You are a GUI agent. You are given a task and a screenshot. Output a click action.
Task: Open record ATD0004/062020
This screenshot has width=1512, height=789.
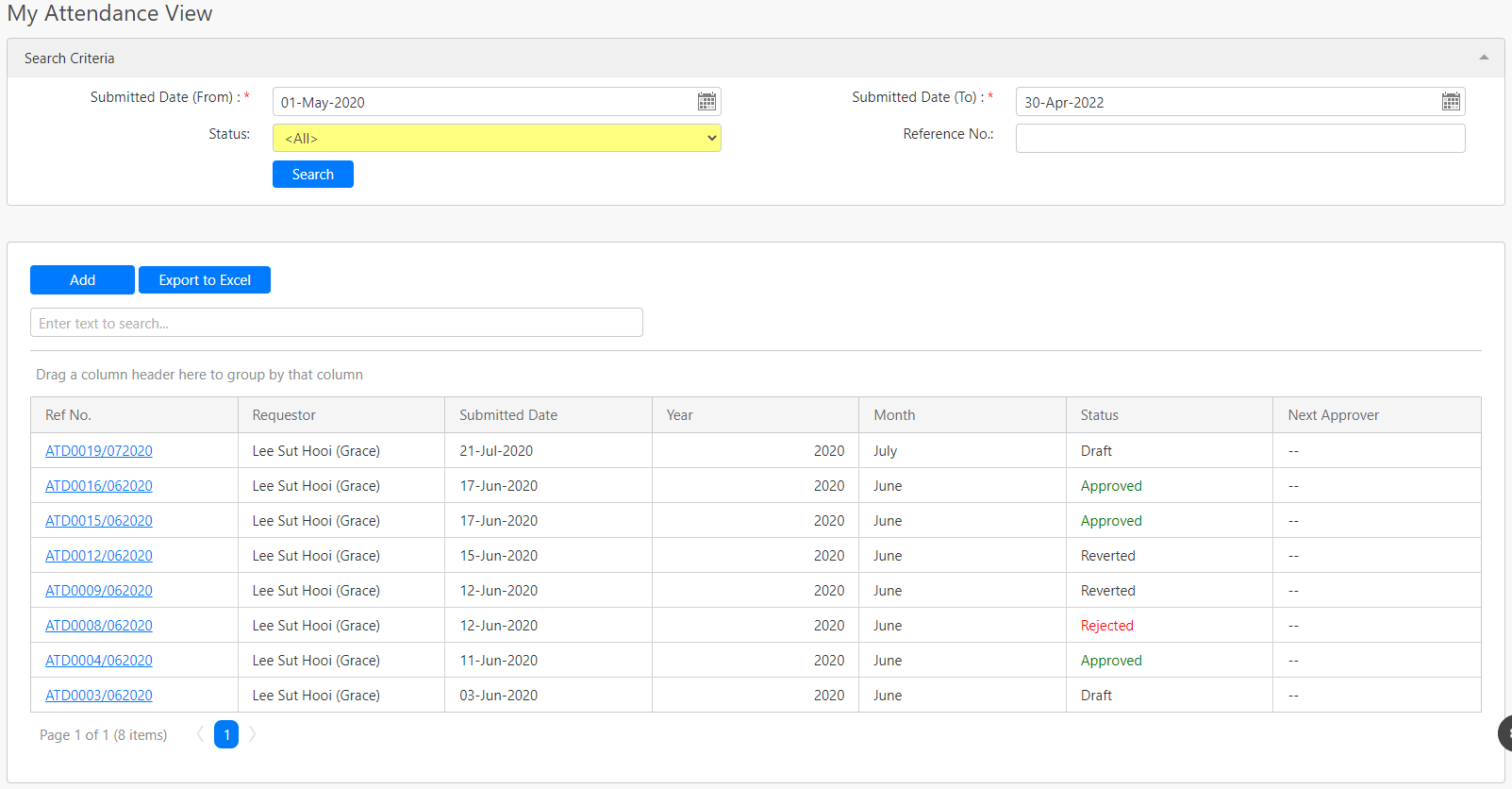pyautogui.click(x=99, y=661)
